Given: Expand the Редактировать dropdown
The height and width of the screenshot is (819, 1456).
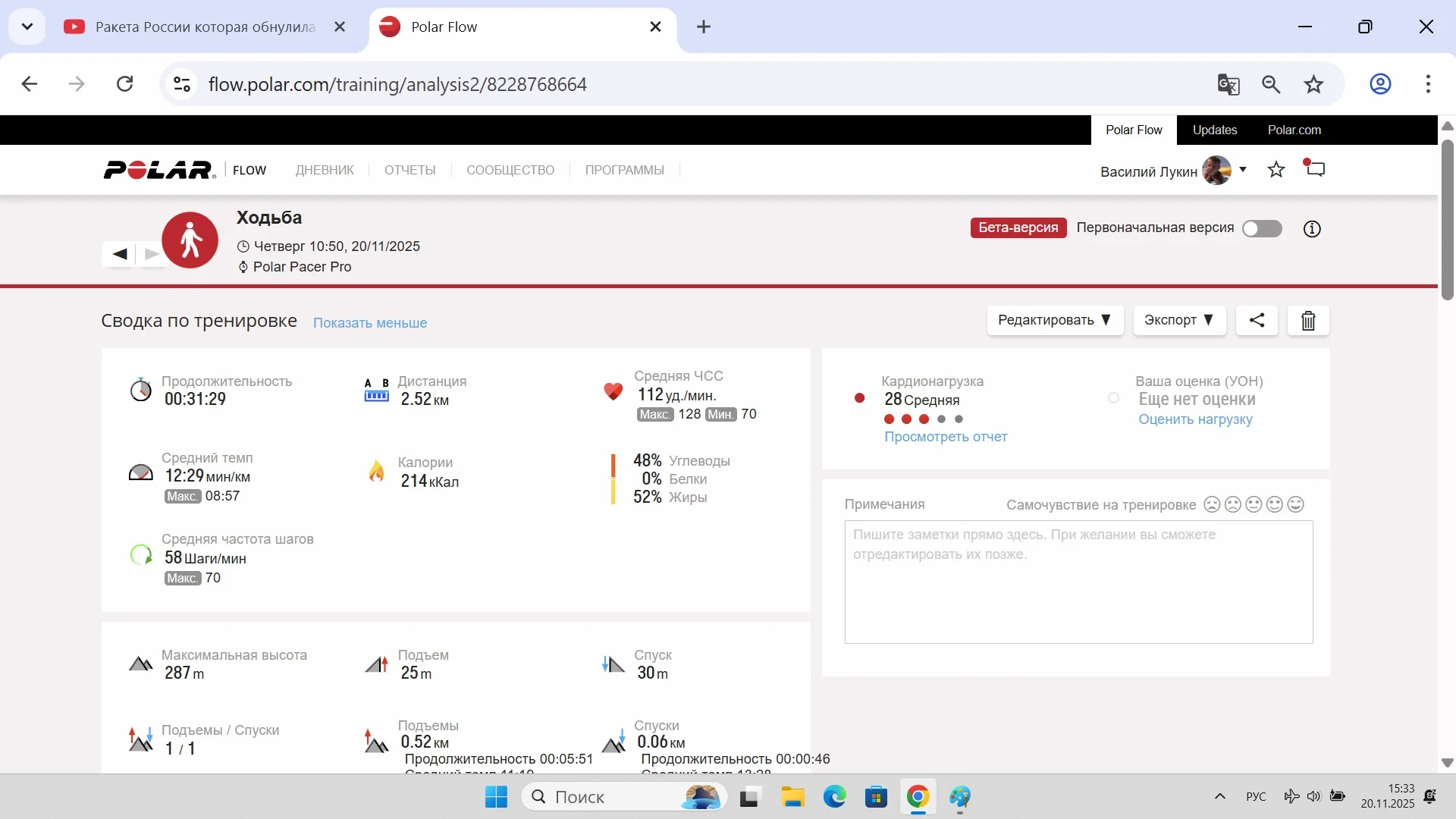Looking at the screenshot, I should click(x=1054, y=320).
